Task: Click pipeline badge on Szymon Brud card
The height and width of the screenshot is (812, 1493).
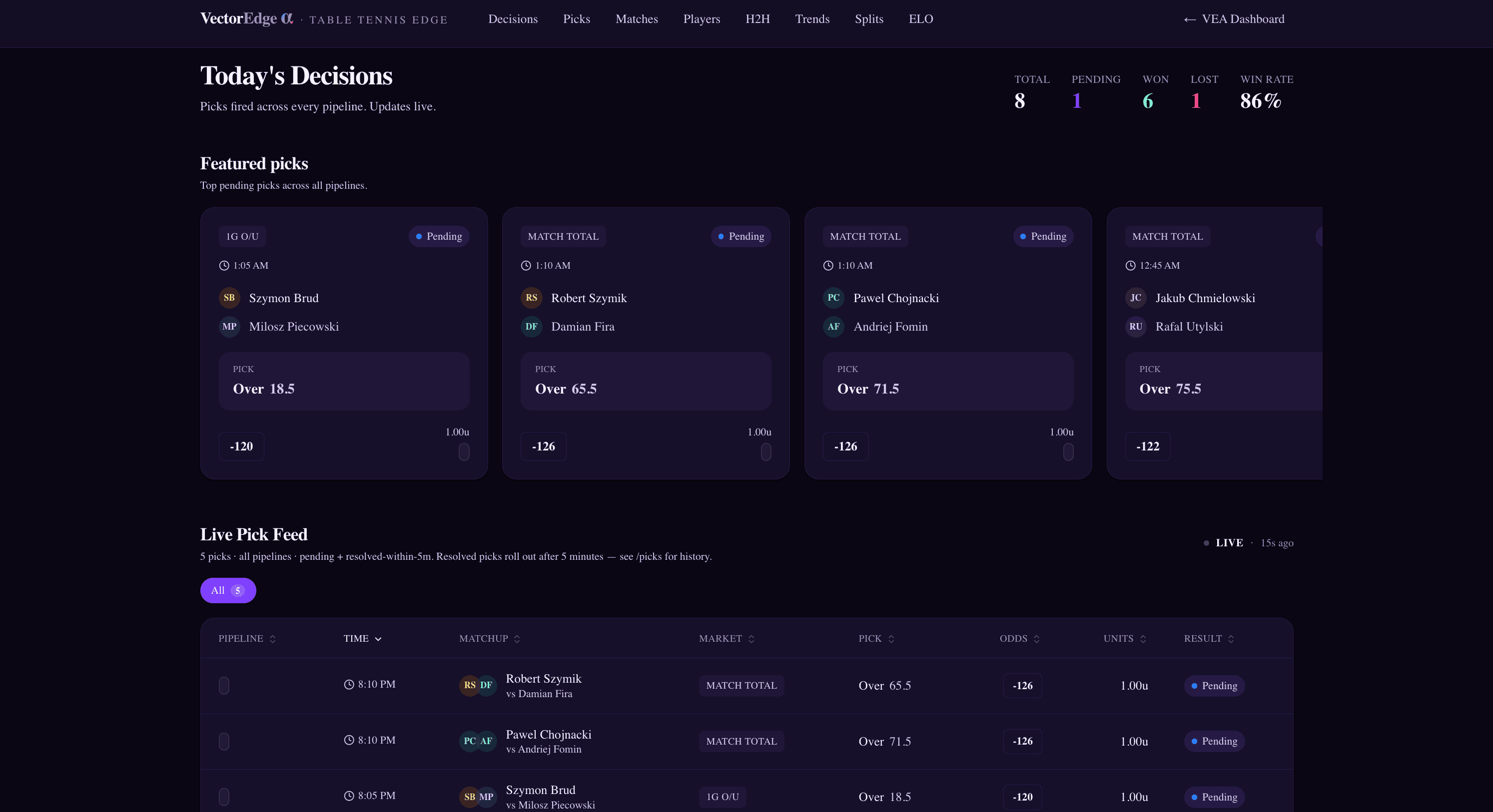Action: [x=464, y=452]
